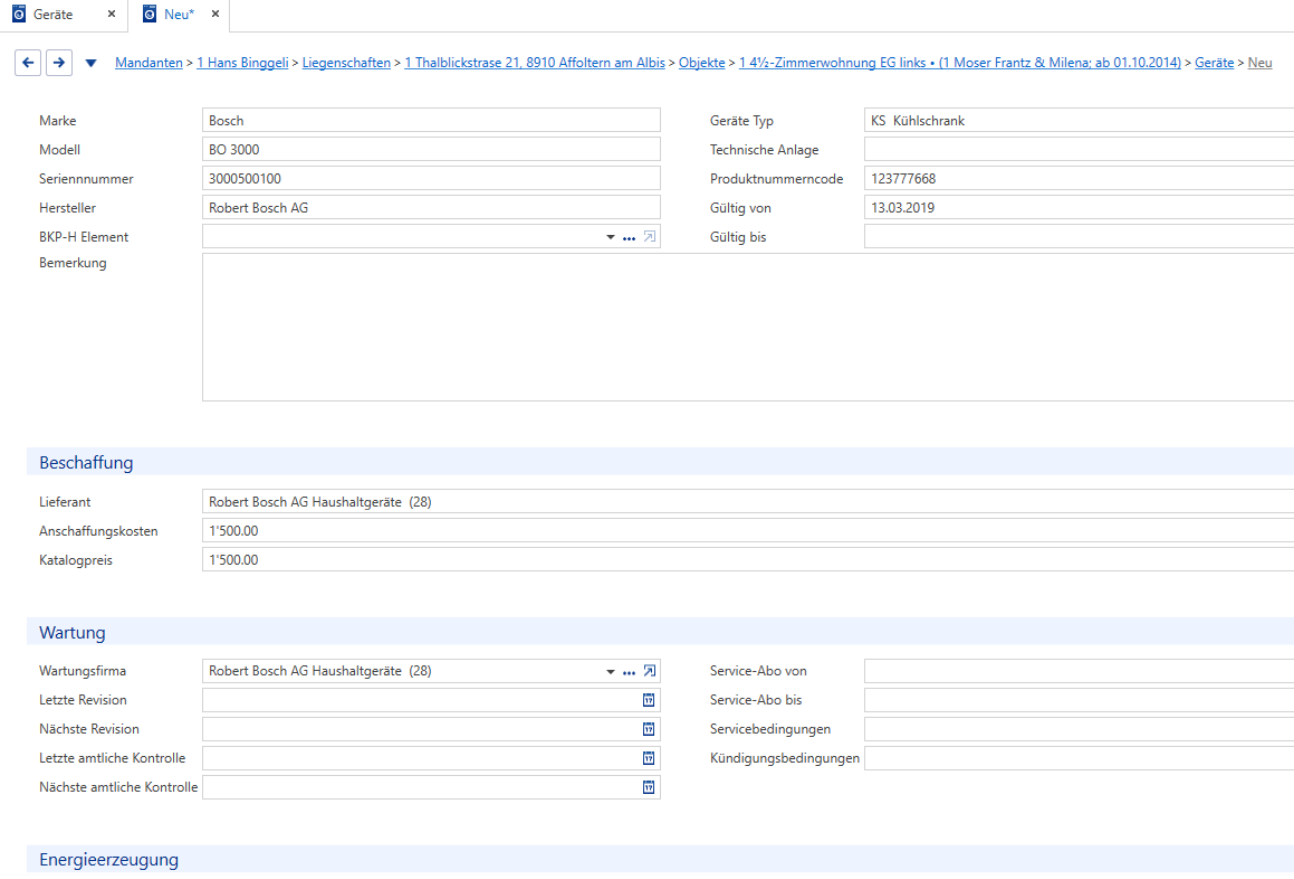1294x879 pixels.
Task: Click the Seriennnummer input field
Action: click(x=431, y=179)
